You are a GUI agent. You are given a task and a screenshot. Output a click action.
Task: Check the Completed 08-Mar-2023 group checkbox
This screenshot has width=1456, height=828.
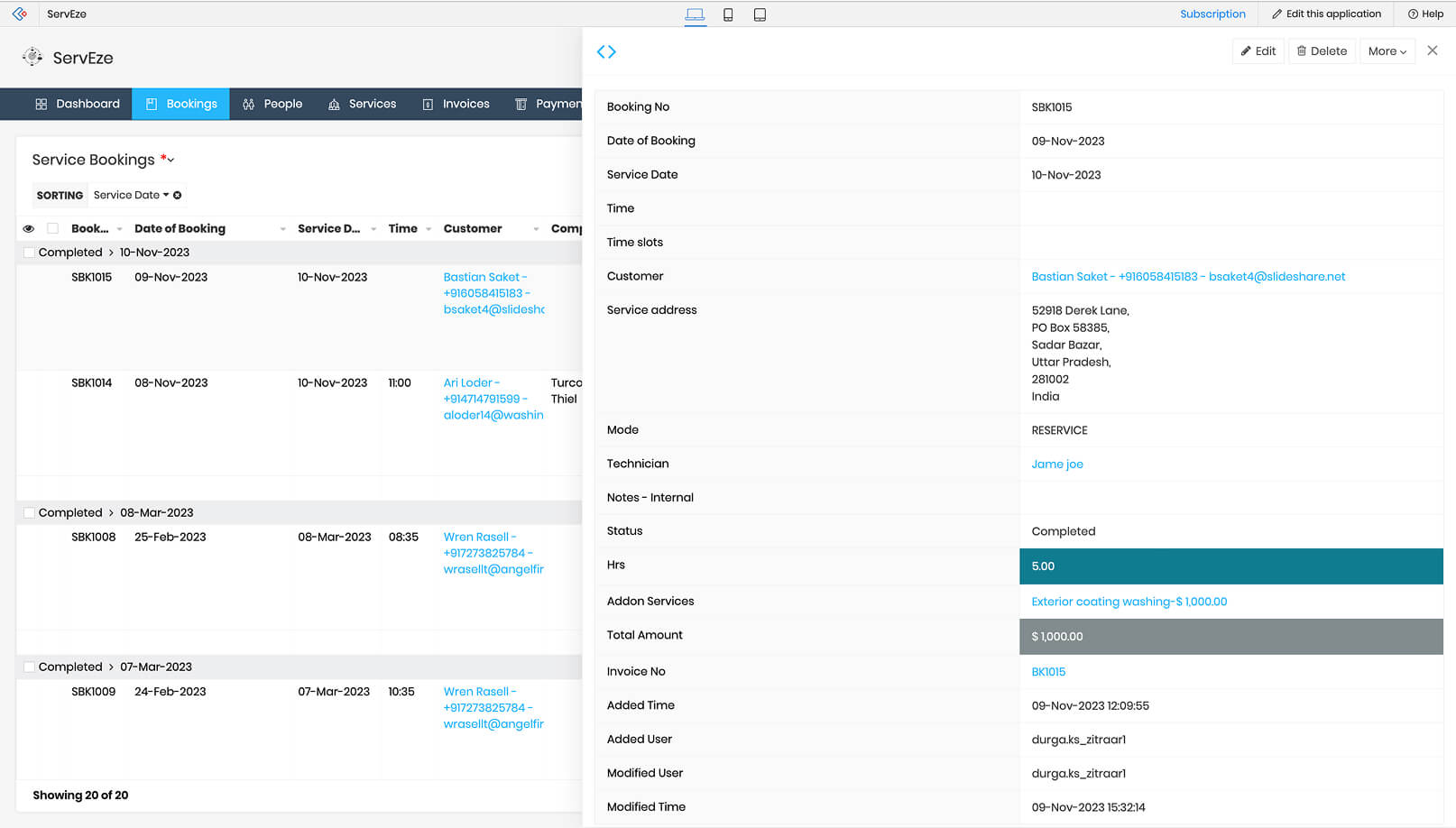click(29, 513)
